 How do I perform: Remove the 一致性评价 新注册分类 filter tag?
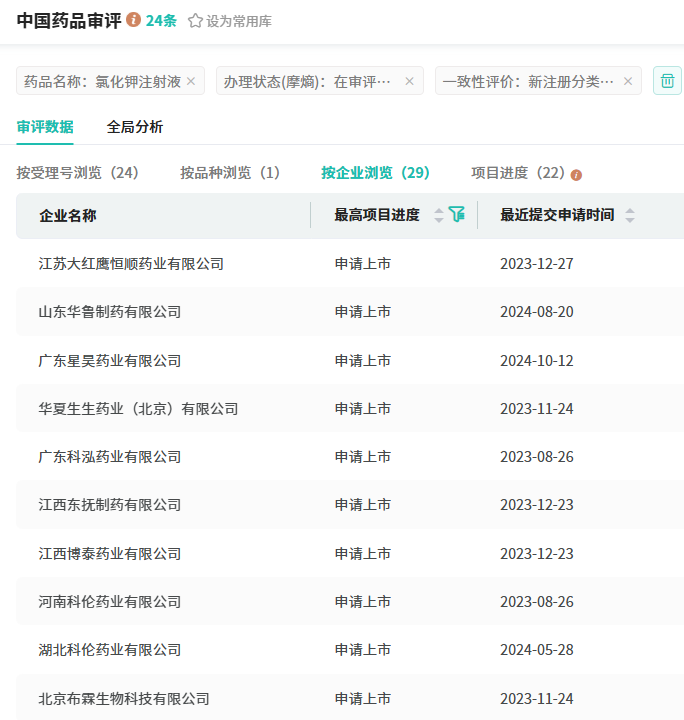click(x=628, y=81)
